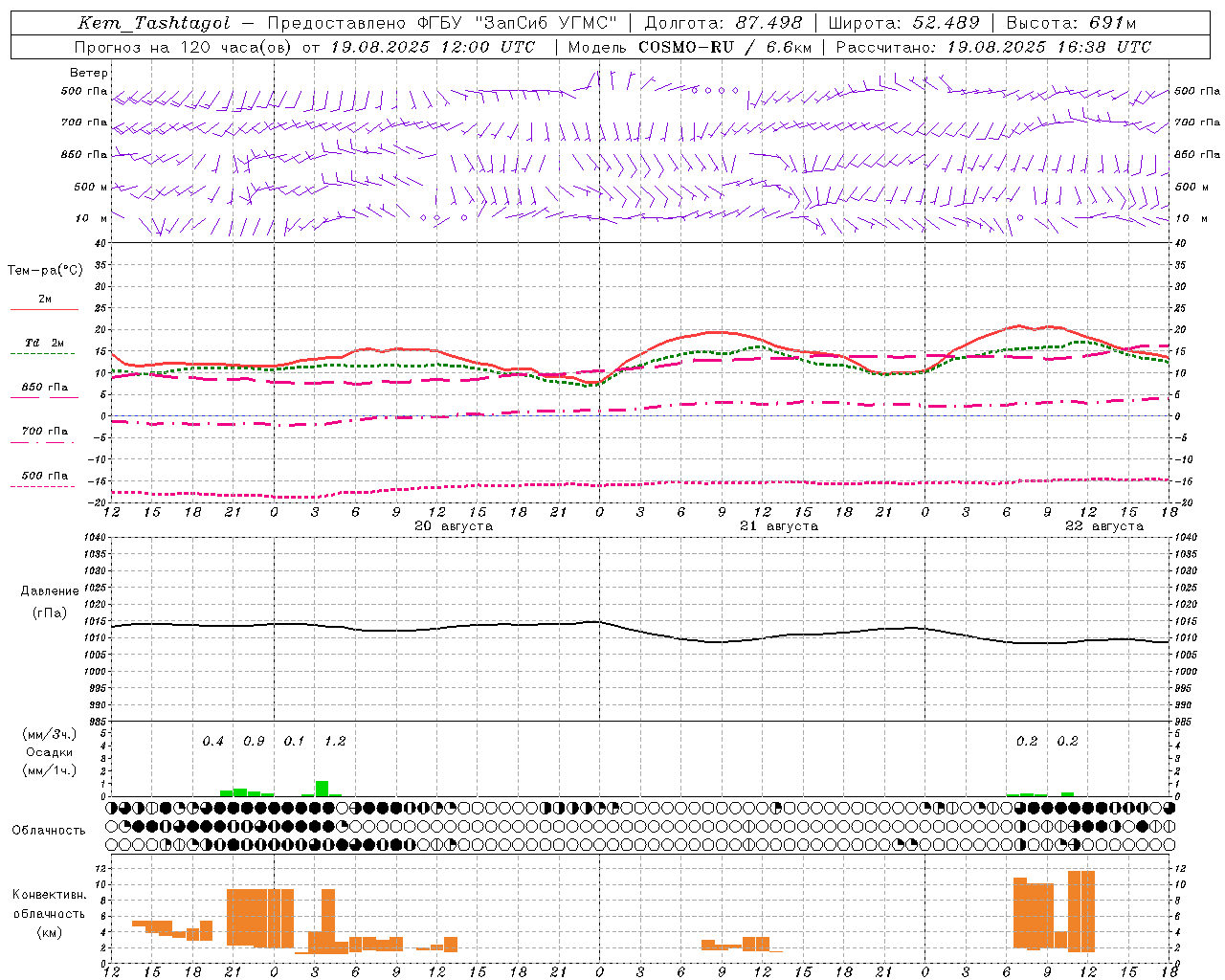The image size is (1225, 980).
Task: Click the 850 гПа temperature legend entry
Action: 45,387
